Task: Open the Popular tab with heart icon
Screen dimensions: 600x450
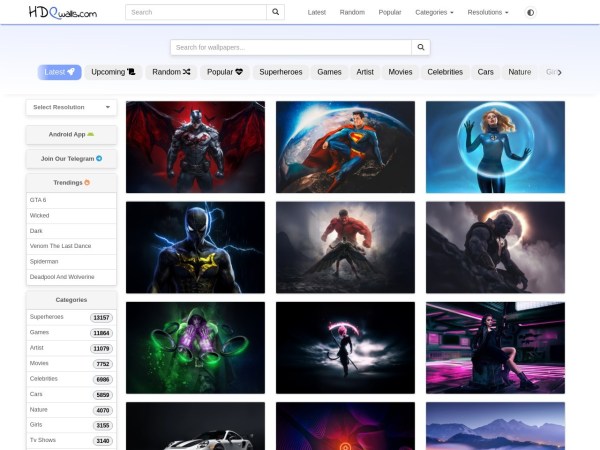Action: (225, 72)
